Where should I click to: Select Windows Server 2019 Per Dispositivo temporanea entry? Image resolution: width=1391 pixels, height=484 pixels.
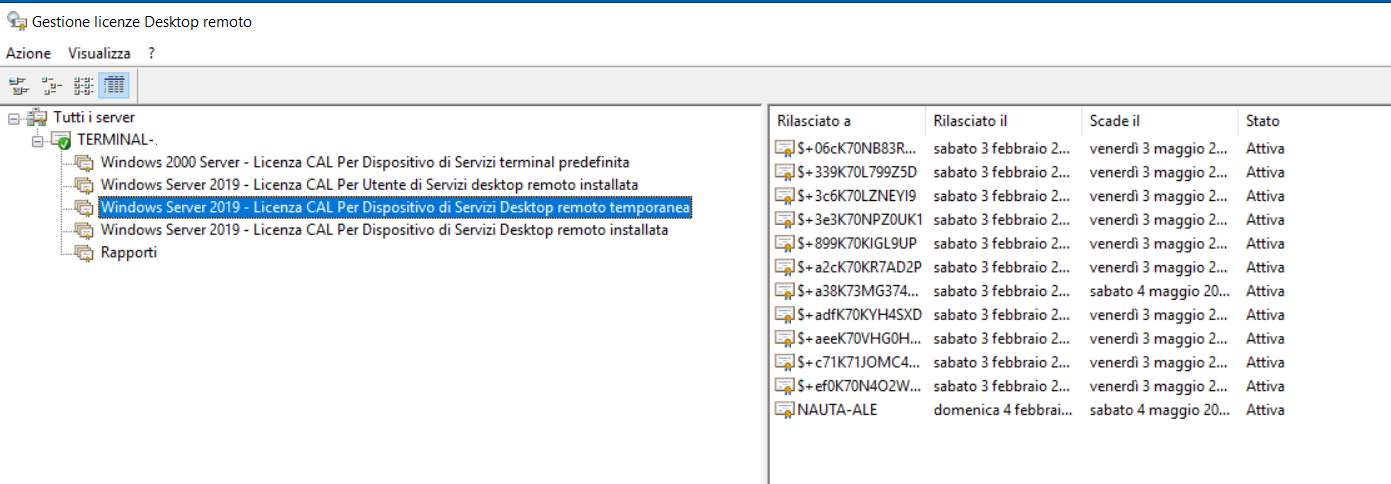pyautogui.click(x=396, y=207)
